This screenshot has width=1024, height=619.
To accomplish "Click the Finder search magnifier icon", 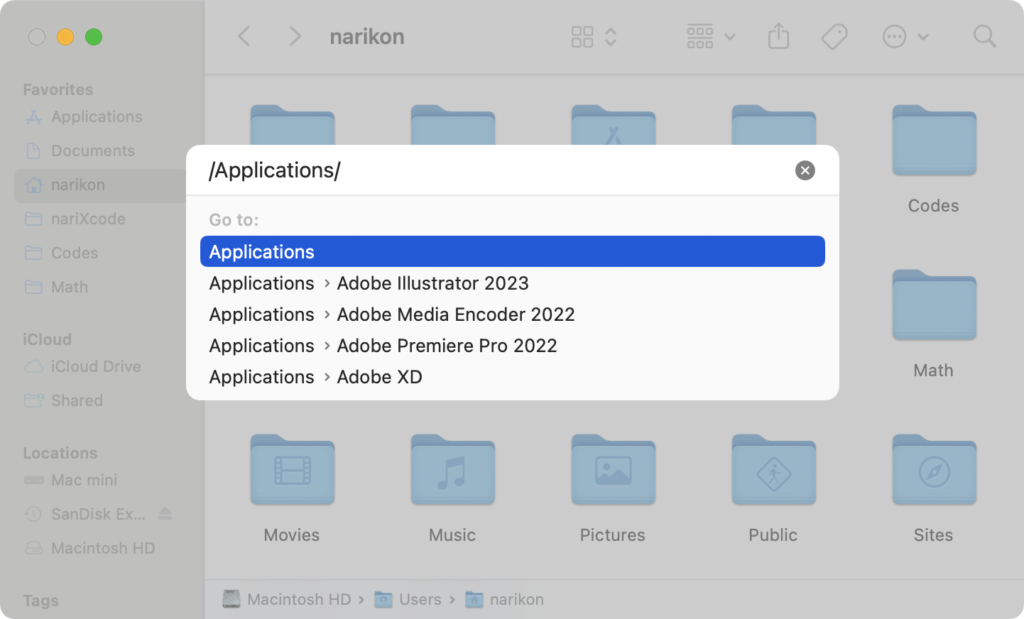I will pos(984,37).
